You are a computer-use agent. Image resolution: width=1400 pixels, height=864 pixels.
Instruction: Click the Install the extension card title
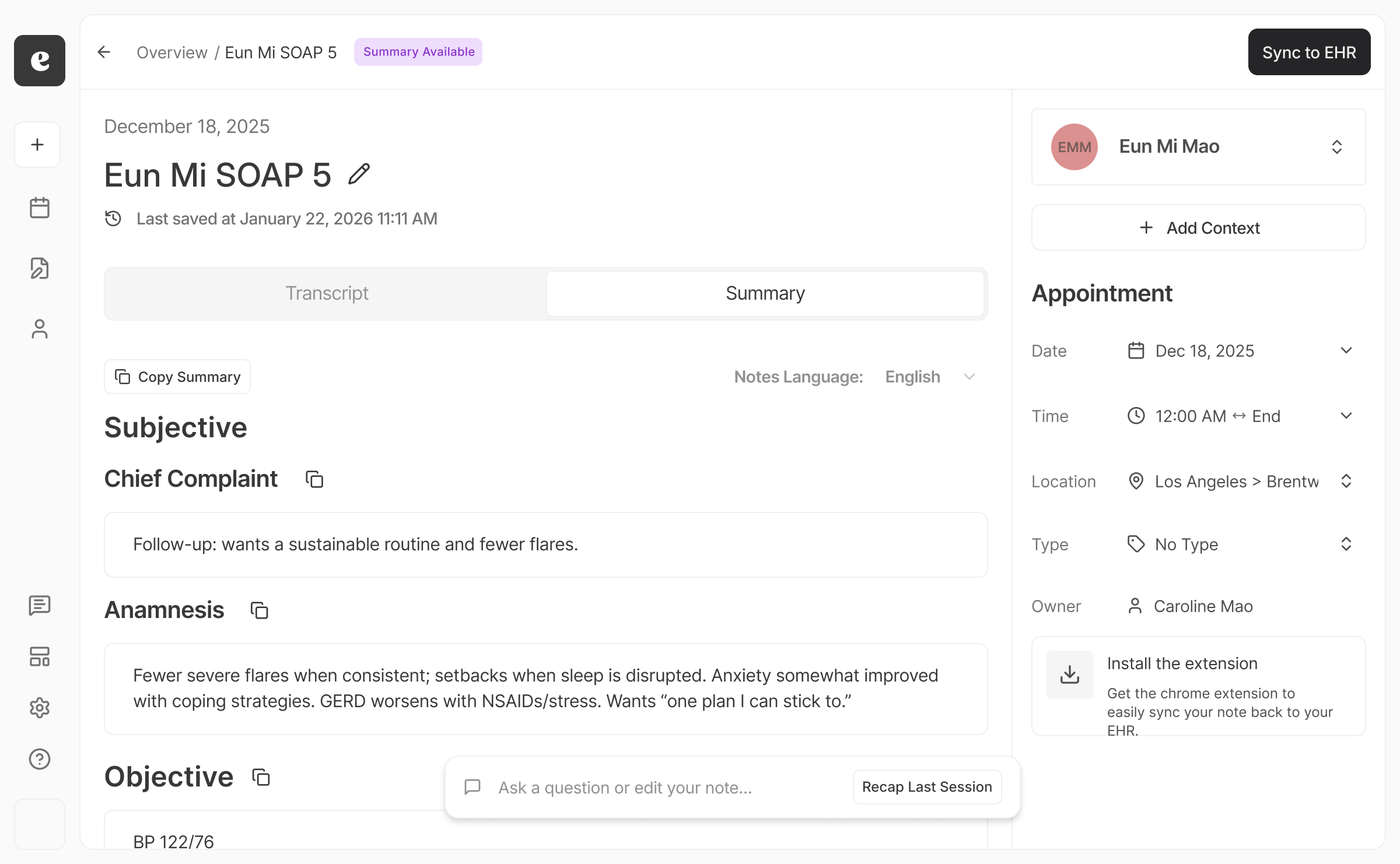tap(1182, 663)
